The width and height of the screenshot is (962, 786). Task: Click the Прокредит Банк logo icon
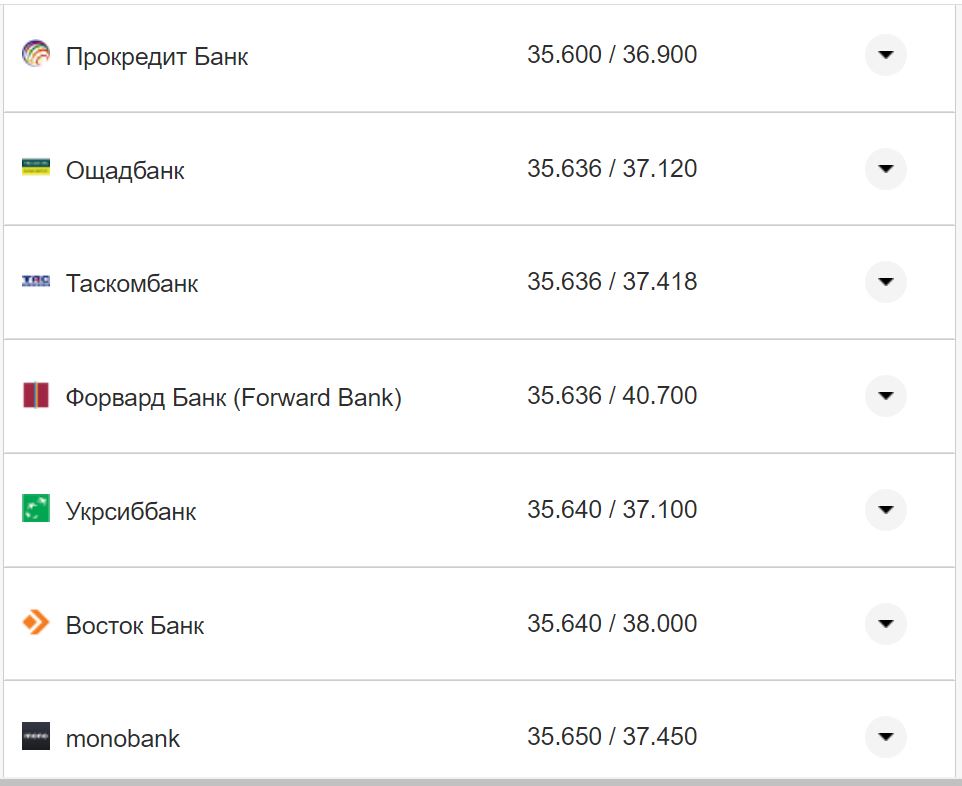[38, 54]
